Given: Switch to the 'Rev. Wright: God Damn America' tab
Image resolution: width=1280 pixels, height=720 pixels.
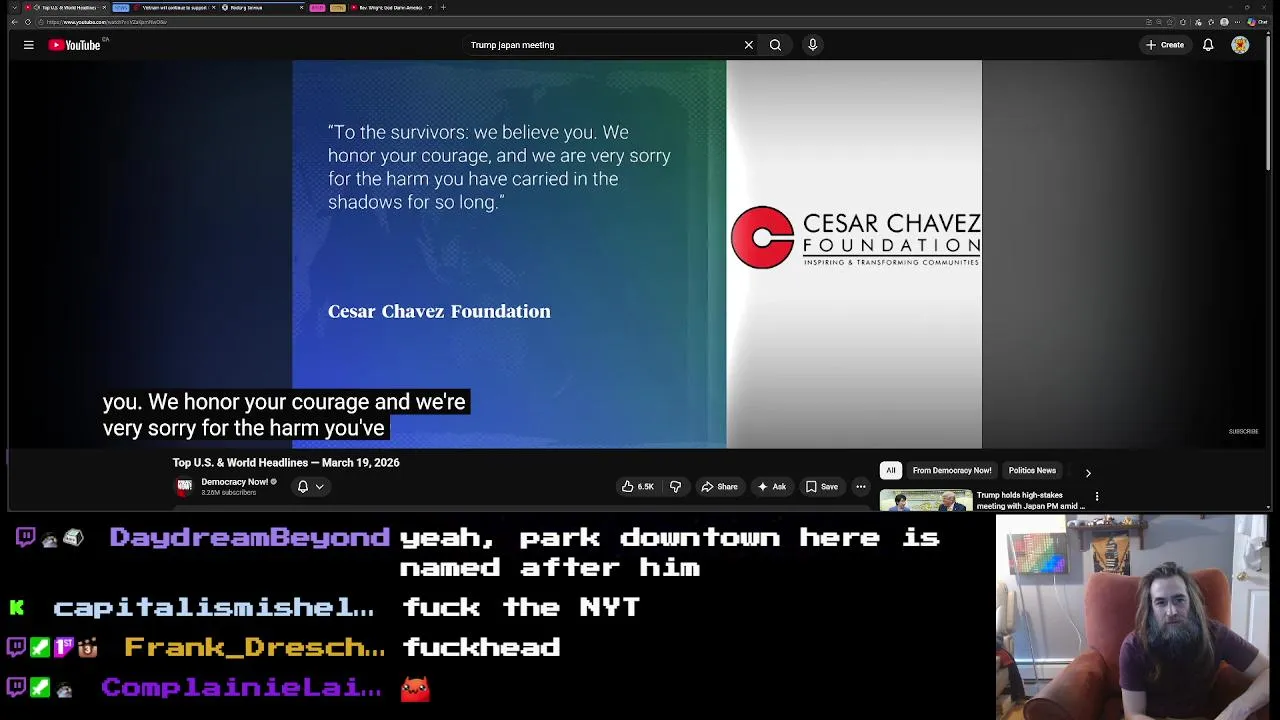Looking at the screenshot, I should tap(392, 8).
